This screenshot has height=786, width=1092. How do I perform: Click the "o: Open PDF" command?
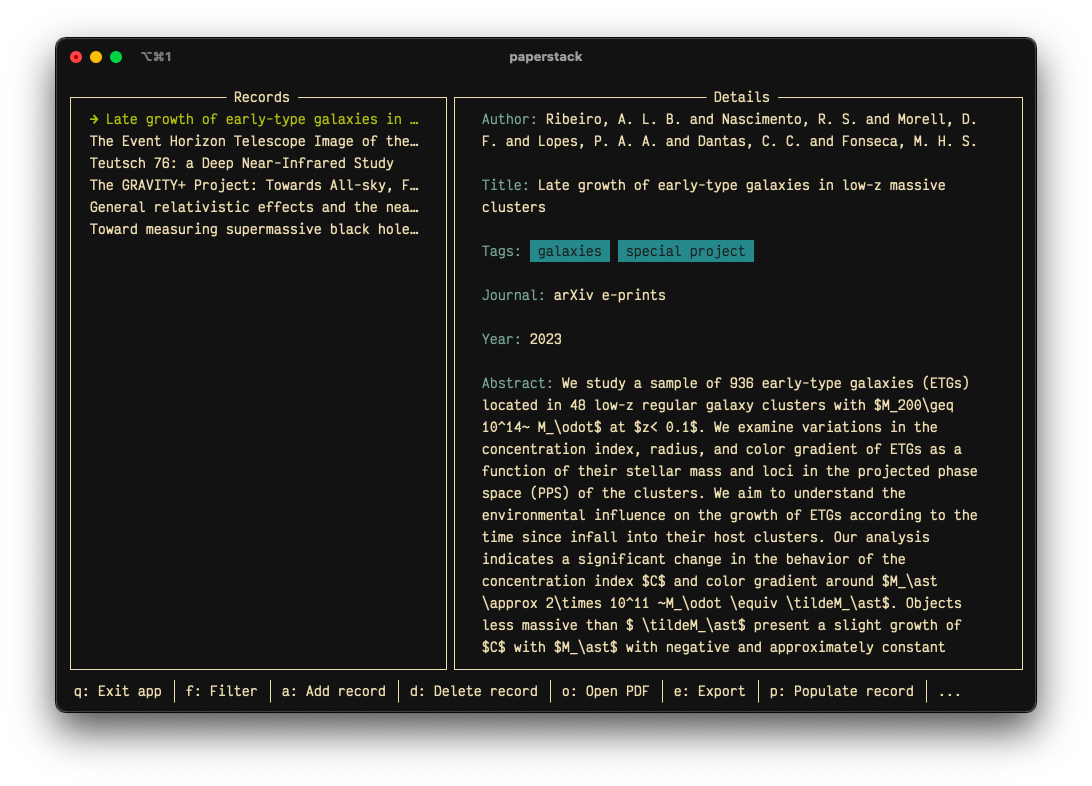[607, 691]
